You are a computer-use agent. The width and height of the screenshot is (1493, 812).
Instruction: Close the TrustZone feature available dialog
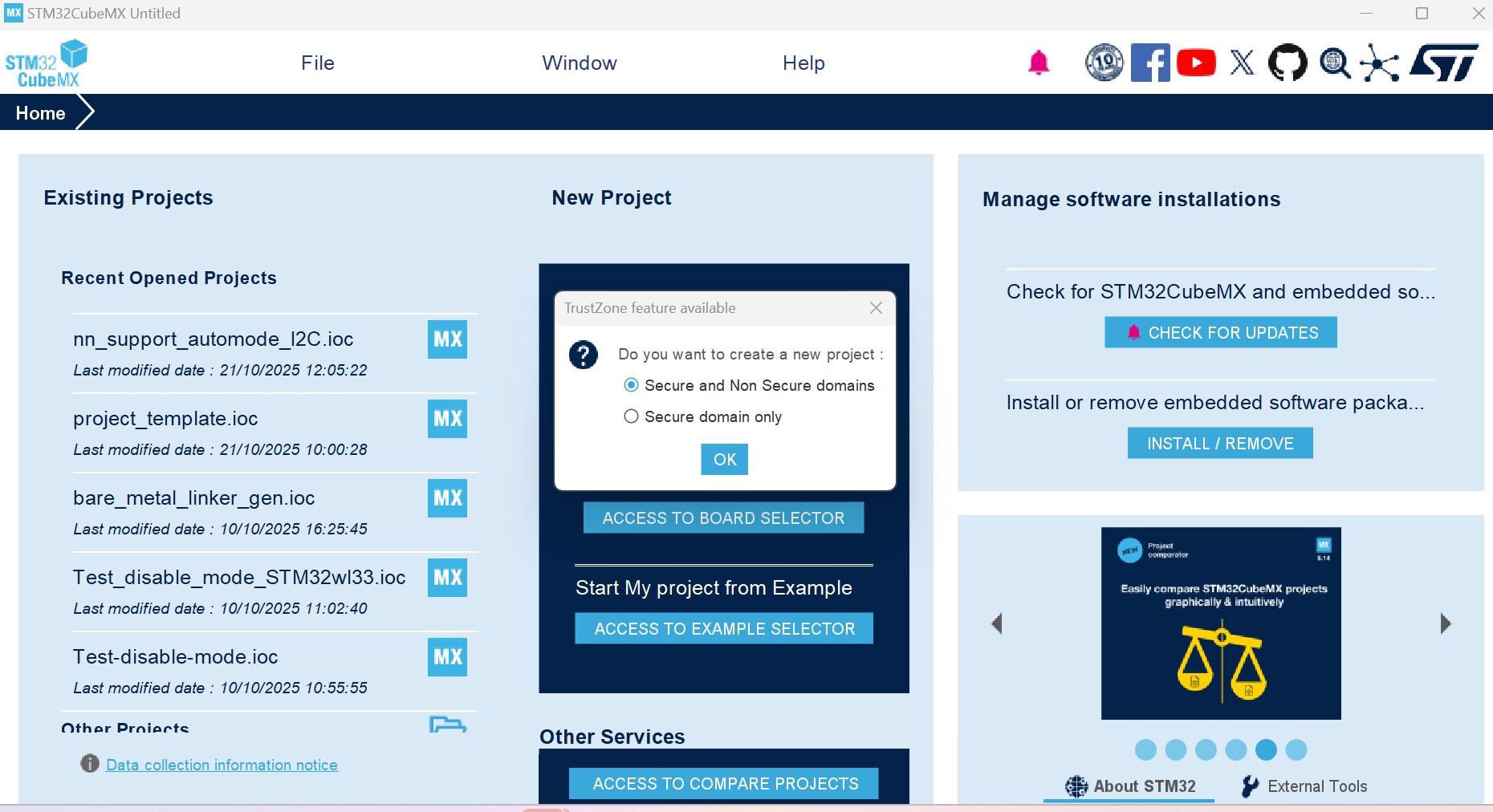pos(876,308)
